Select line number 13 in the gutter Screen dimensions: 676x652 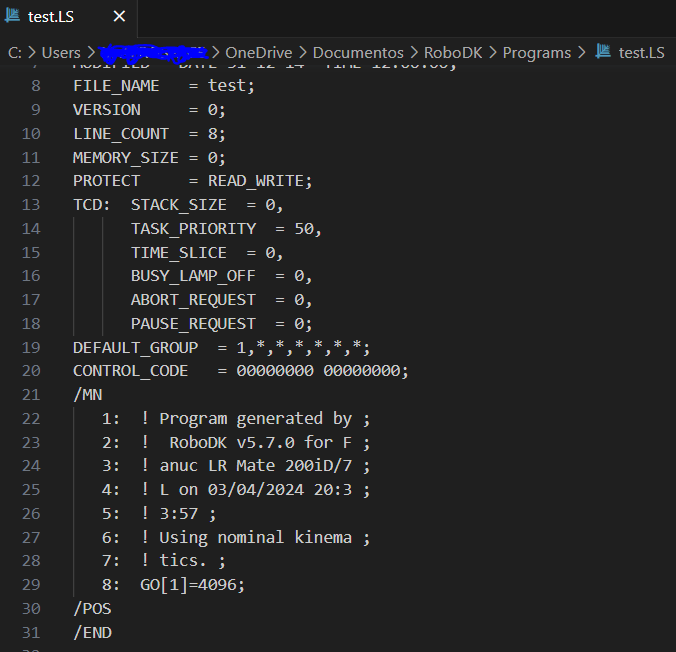(x=30, y=205)
